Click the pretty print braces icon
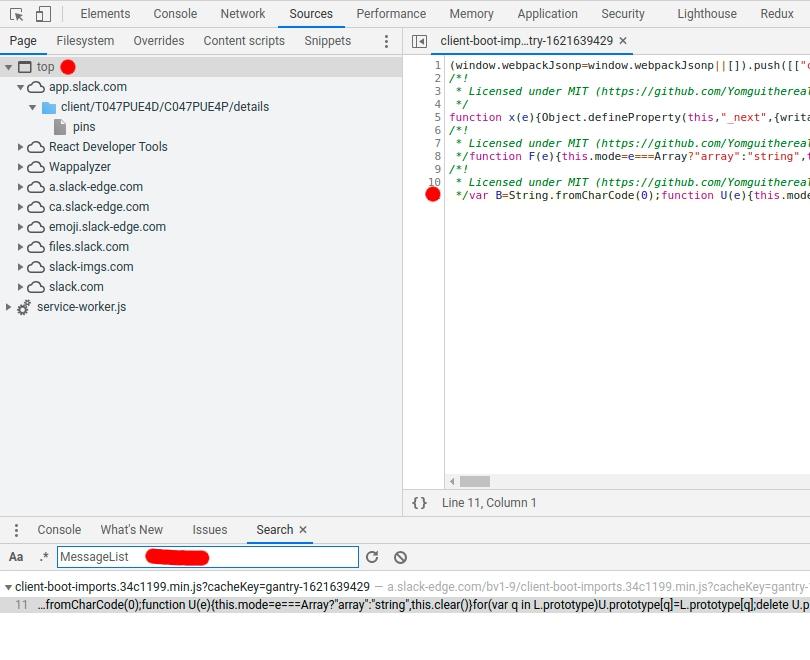This screenshot has width=810, height=660. point(419,503)
